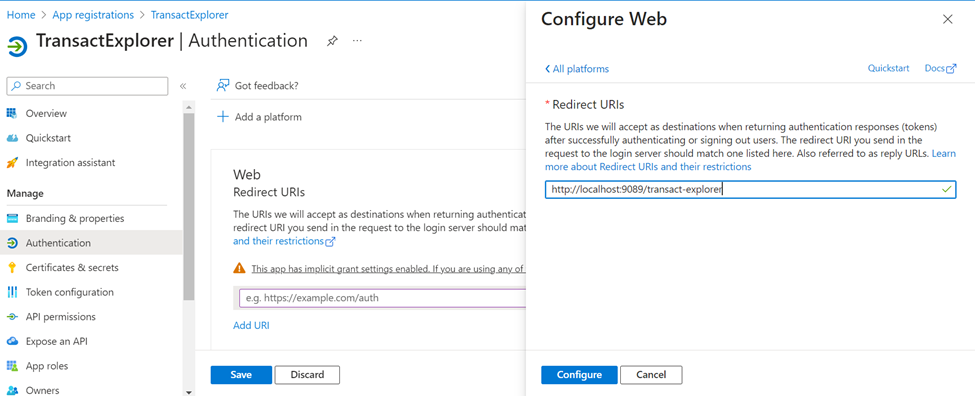This screenshot has height=396, width=975.
Task: Click the Cancel button in panel
Action: 651,375
